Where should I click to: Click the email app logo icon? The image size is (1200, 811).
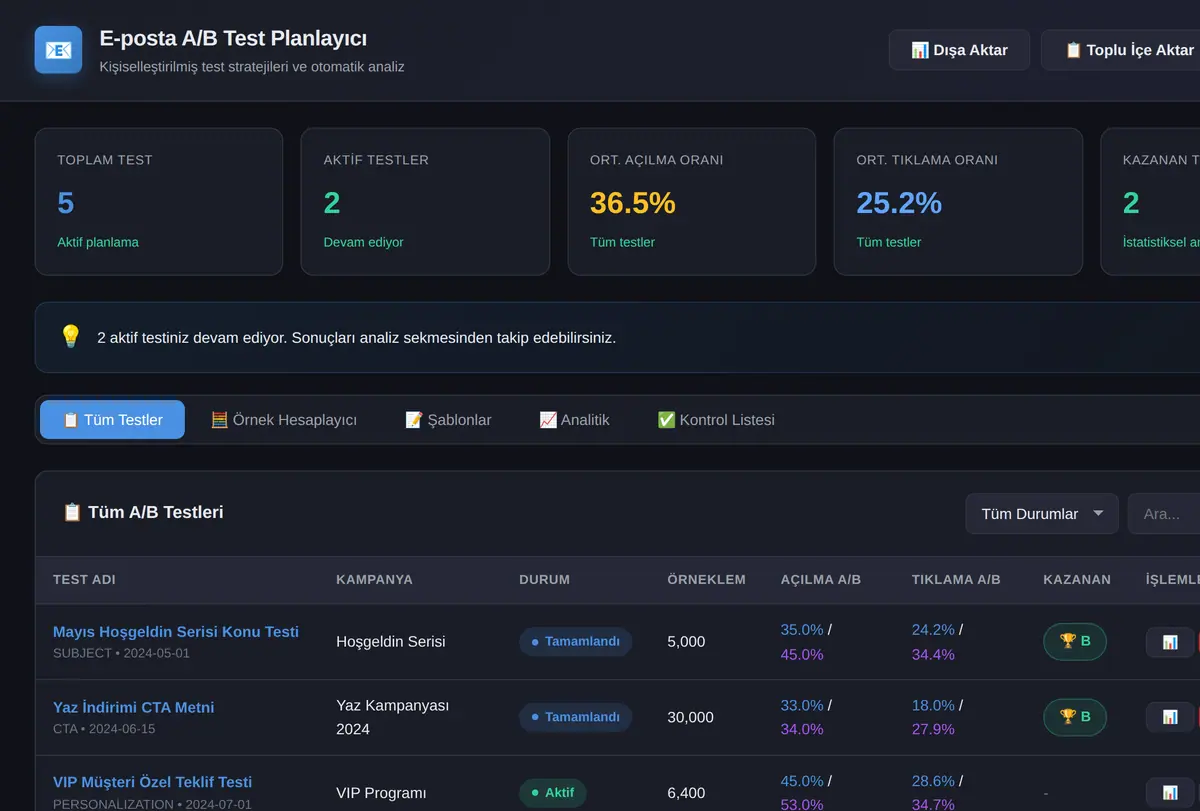coord(58,50)
